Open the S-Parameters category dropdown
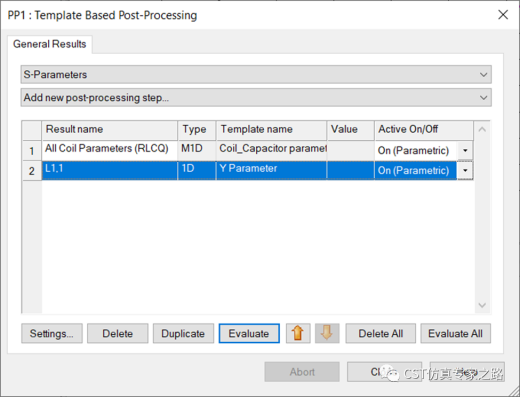Image resolution: width=521 pixels, height=397 pixels. [256, 74]
